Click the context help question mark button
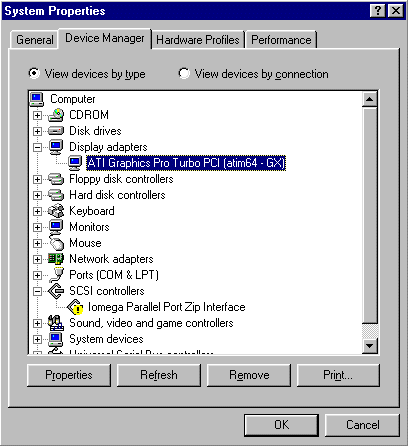Viewport: 408px width, 446px height. click(x=378, y=11)
